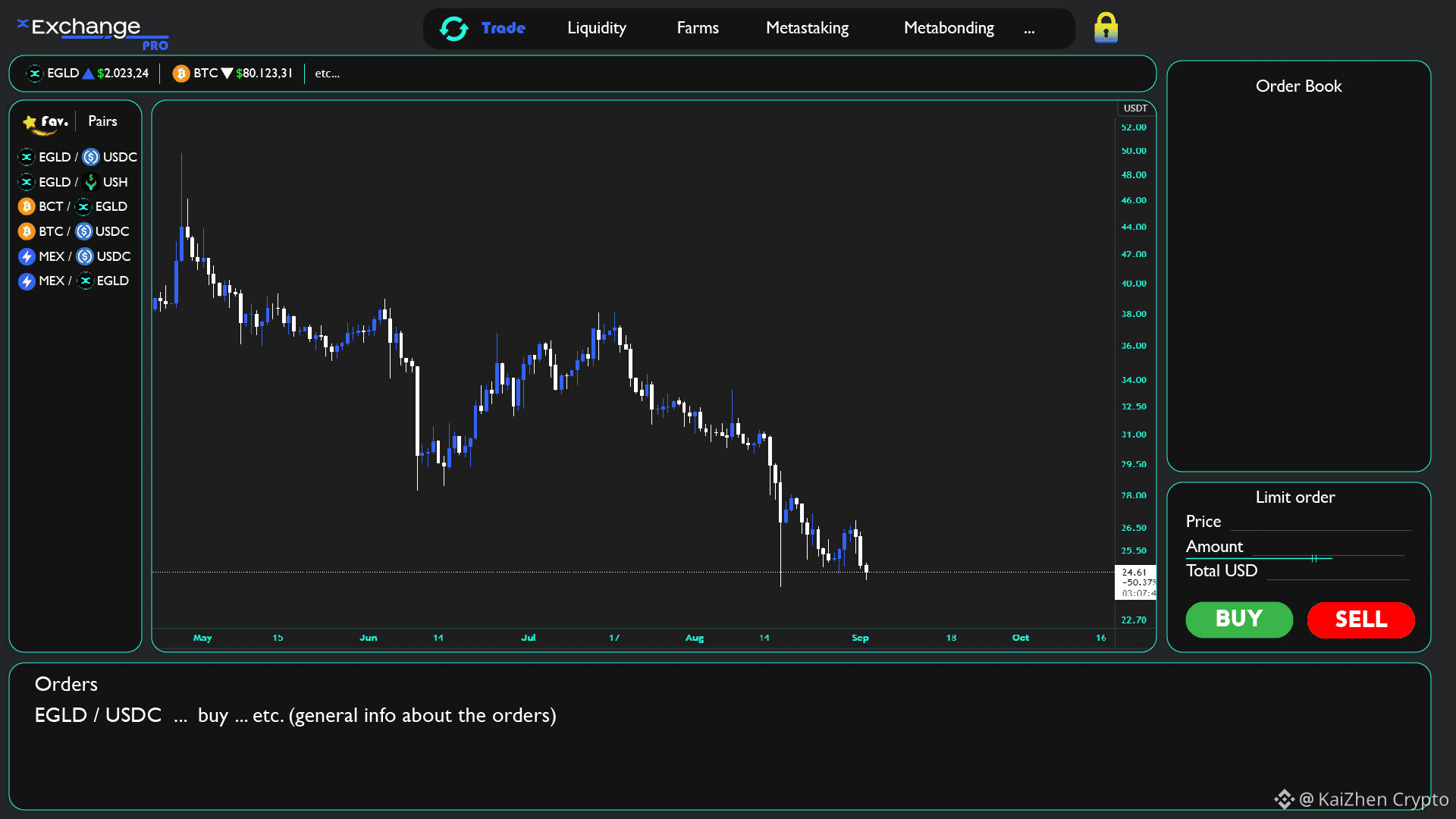
Task: Click the yellow padlock icon
Action: (x=1106, y=28)
